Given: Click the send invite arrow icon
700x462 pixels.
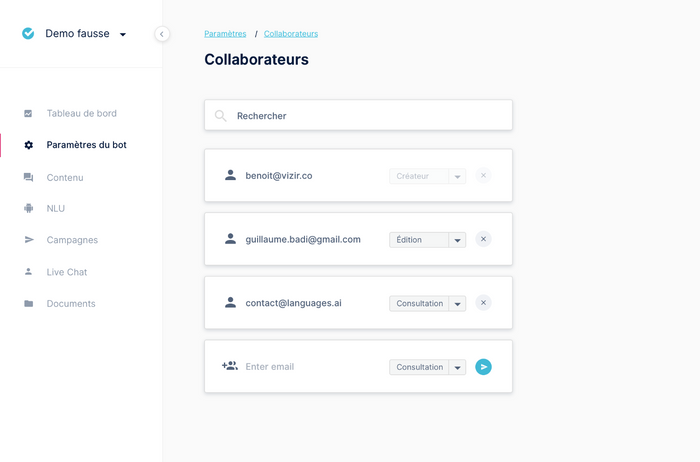Looking at the screenshot, I should tap(483, 367).
